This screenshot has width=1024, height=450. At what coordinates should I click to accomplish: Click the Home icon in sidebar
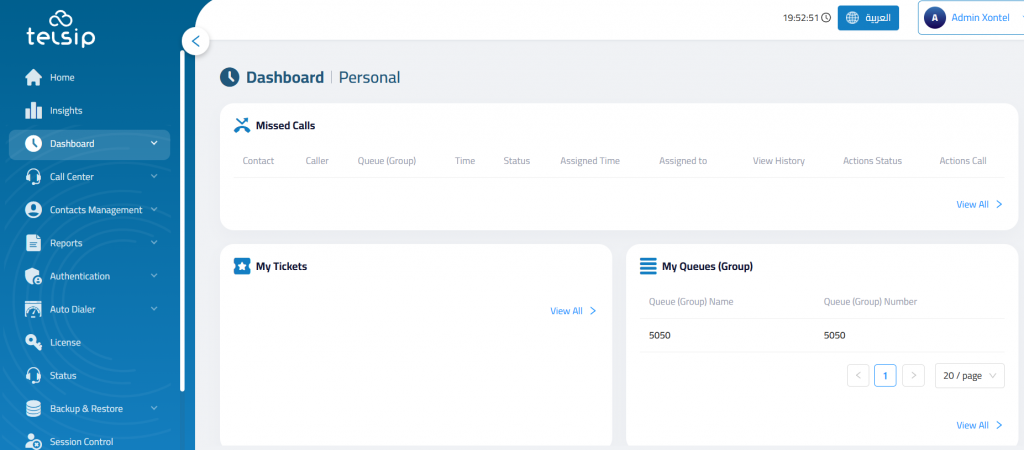coord(33,77)
